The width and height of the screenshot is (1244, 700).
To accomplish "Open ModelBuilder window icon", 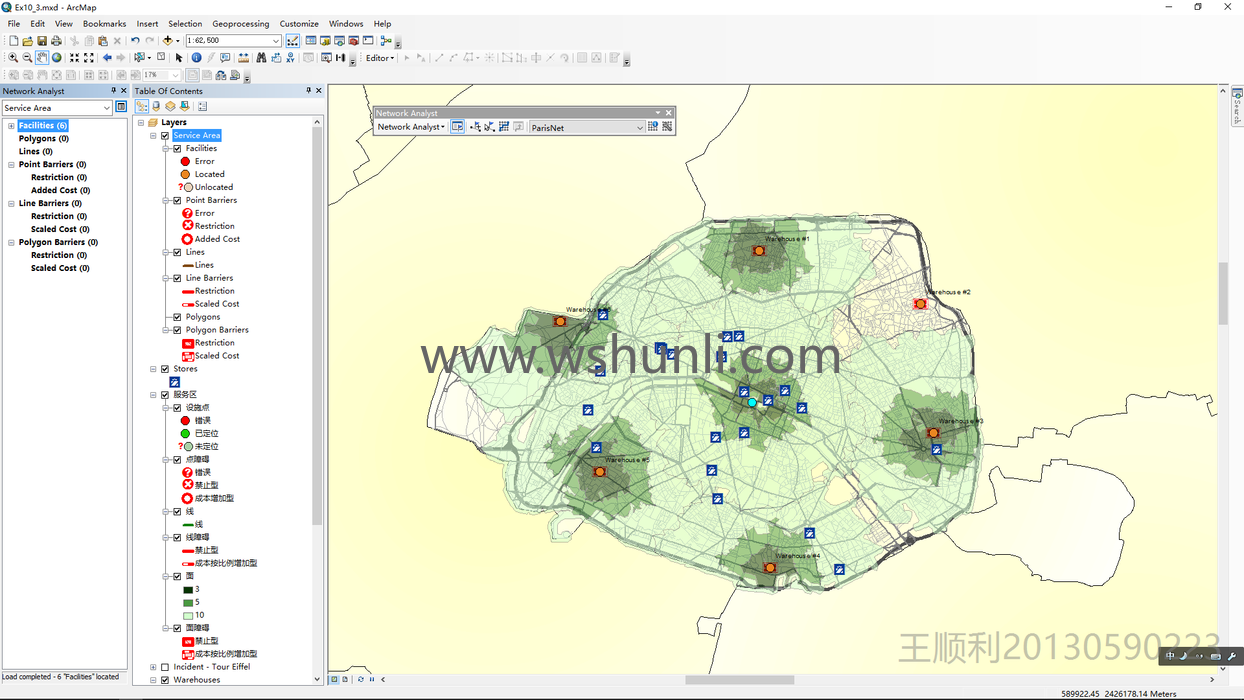I will click(386, 41).
